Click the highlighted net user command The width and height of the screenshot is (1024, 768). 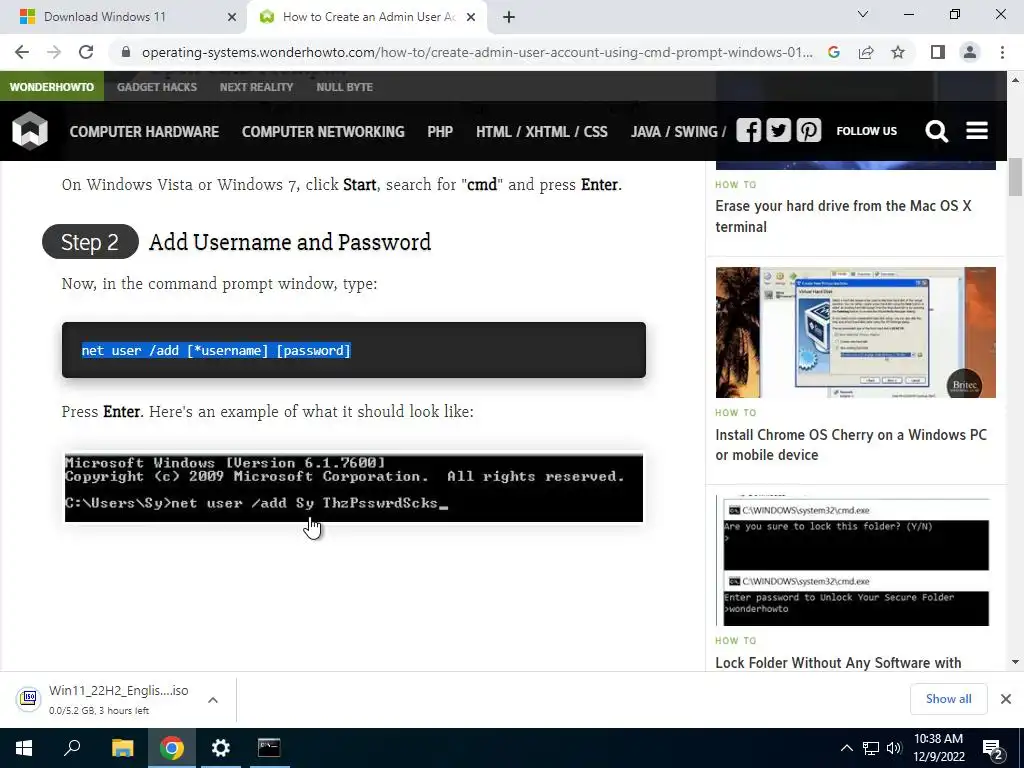(216, 351)
